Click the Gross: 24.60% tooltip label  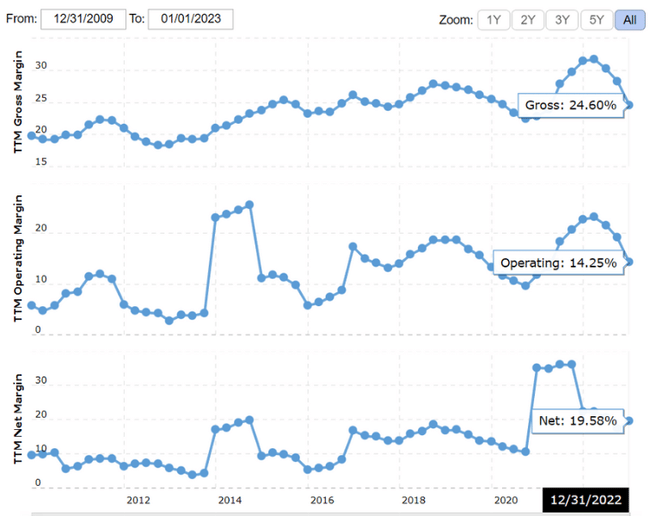570,105
